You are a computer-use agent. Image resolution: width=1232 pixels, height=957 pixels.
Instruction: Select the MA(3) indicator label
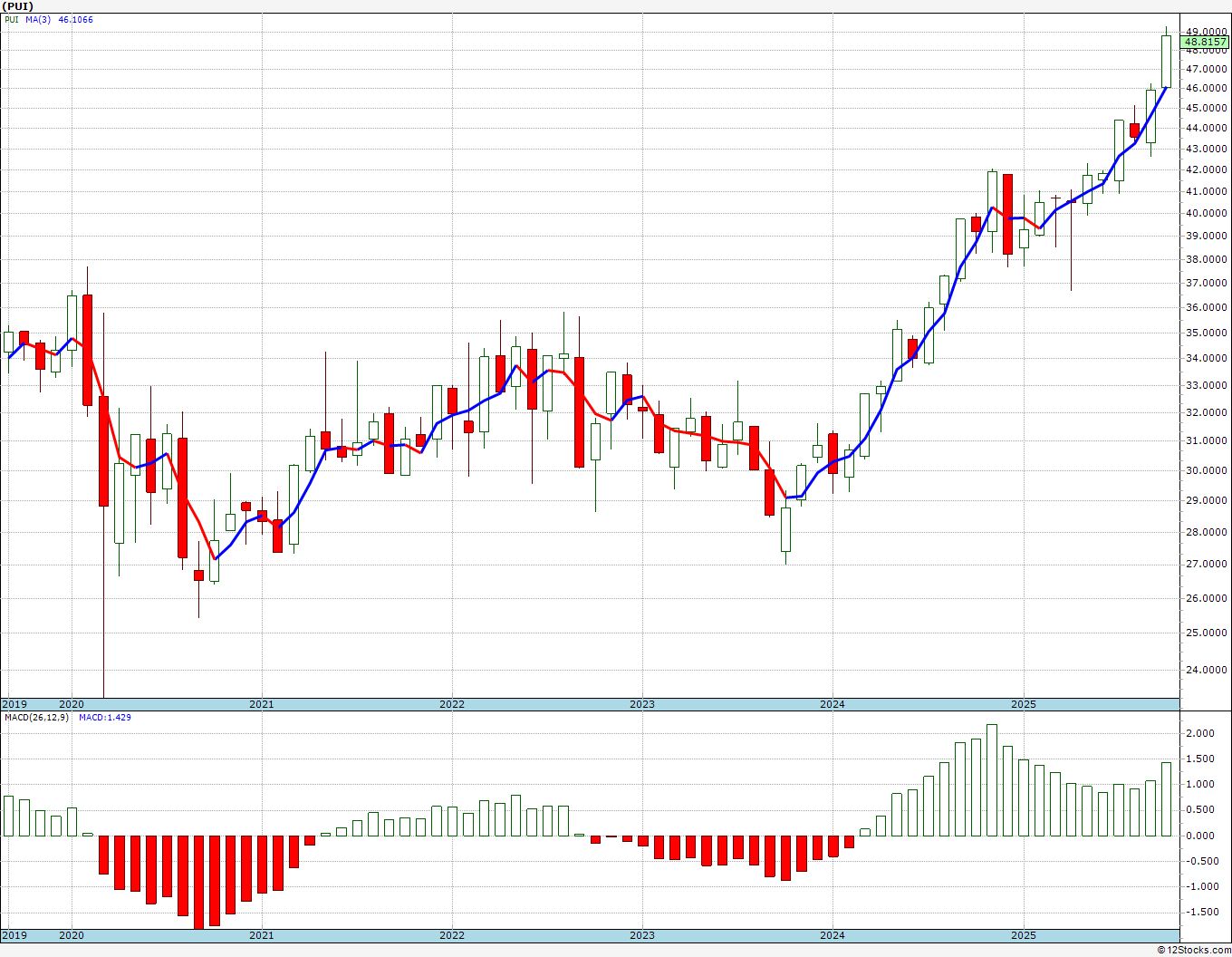point(38,20)
